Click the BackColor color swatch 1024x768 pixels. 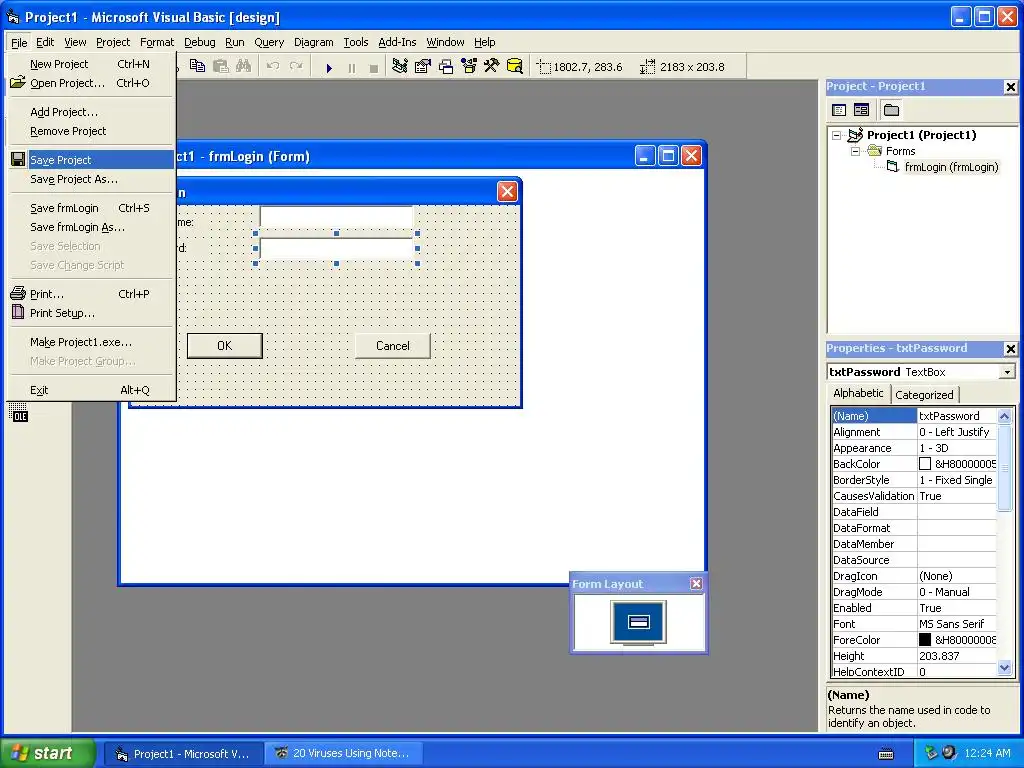925,464
